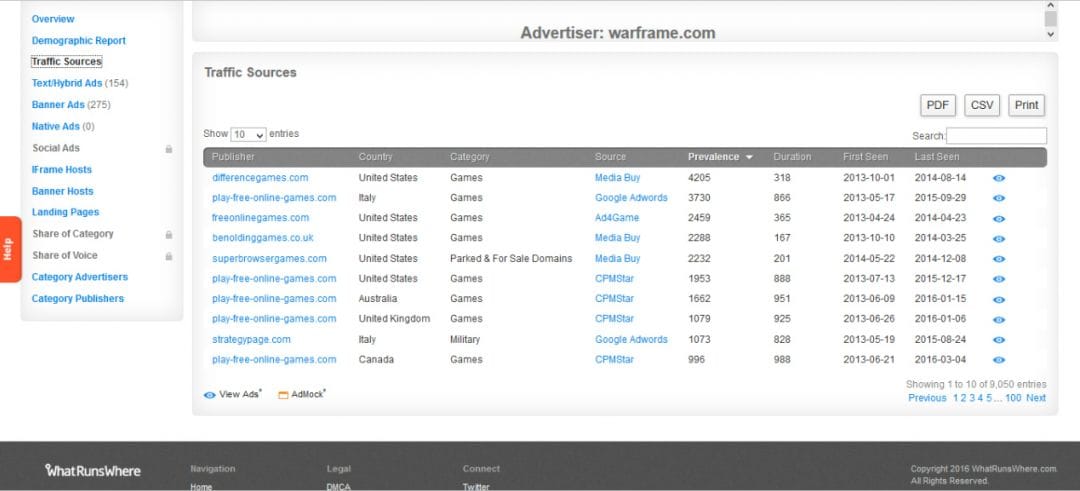1080x491 pixels.
Task: Click the Social Ads lock icon
Action: pyautogui.click(x=169, y=149)
